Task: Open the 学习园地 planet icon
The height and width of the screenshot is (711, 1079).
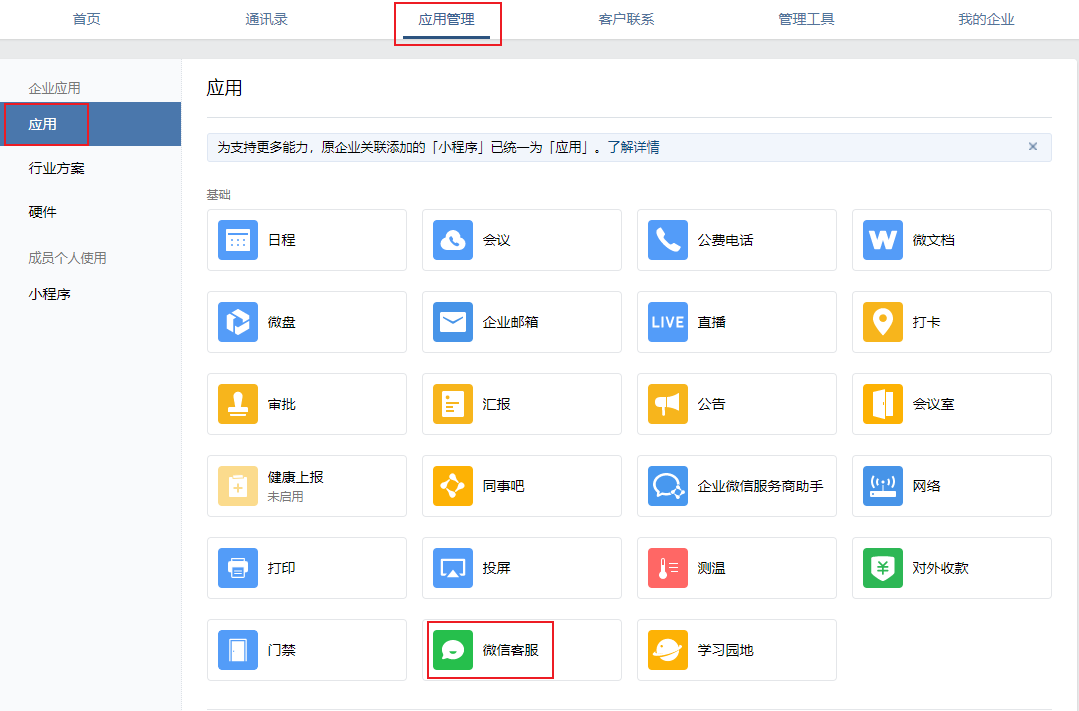Action: click(667, 650)
